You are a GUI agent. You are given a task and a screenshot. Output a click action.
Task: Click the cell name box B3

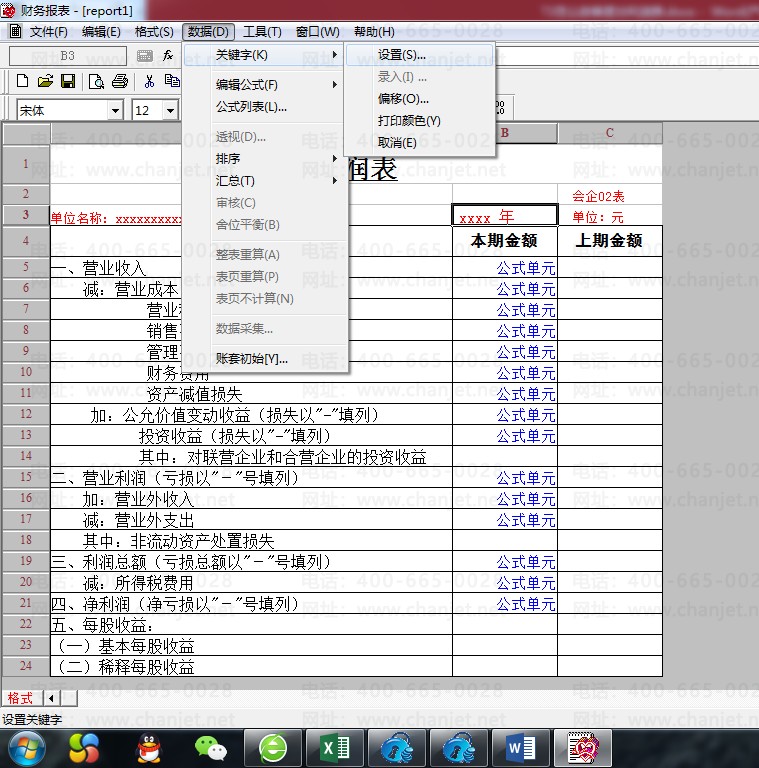[68, 56]
